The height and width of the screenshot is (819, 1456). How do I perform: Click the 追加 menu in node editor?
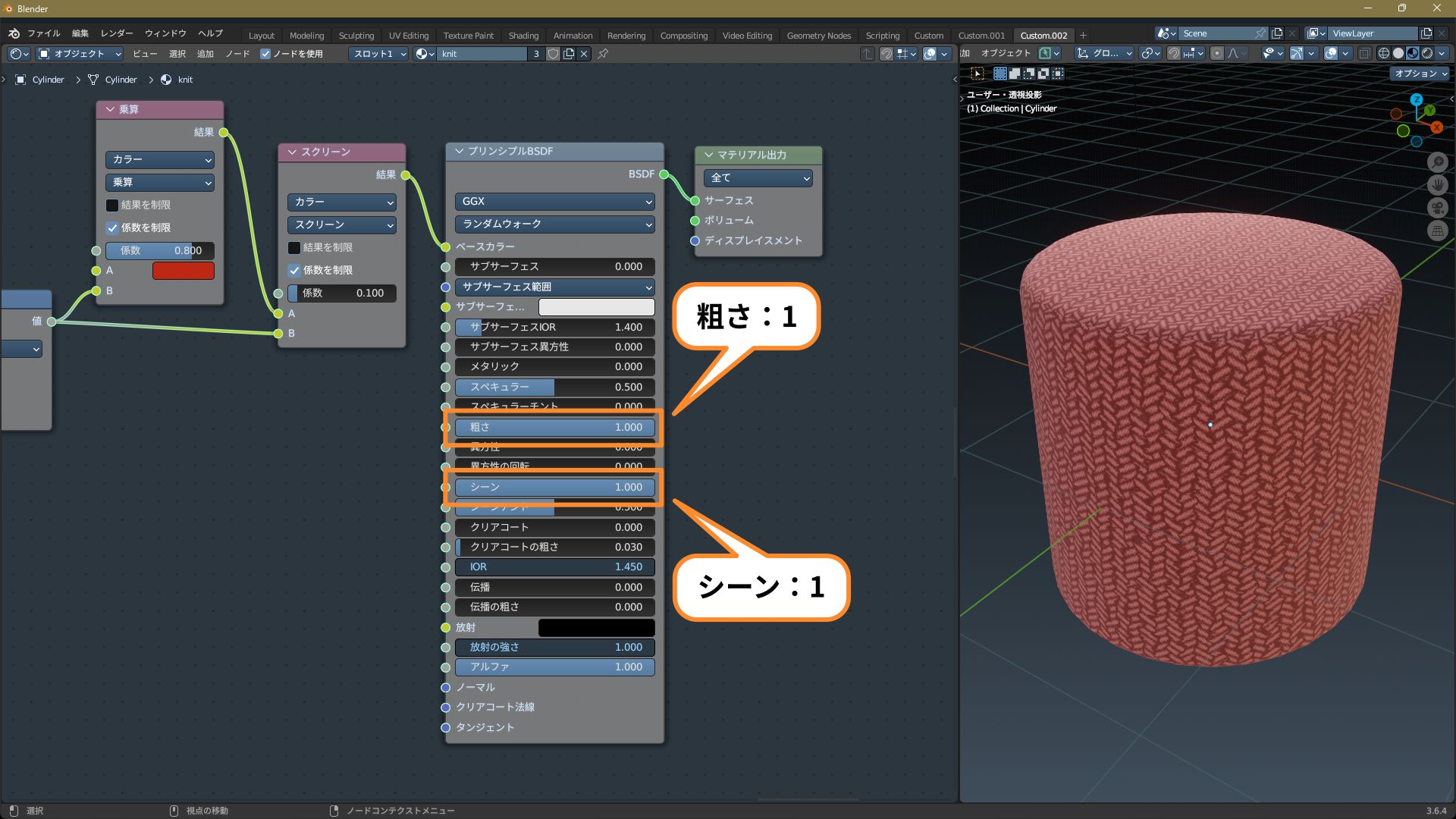coord(206,54)
